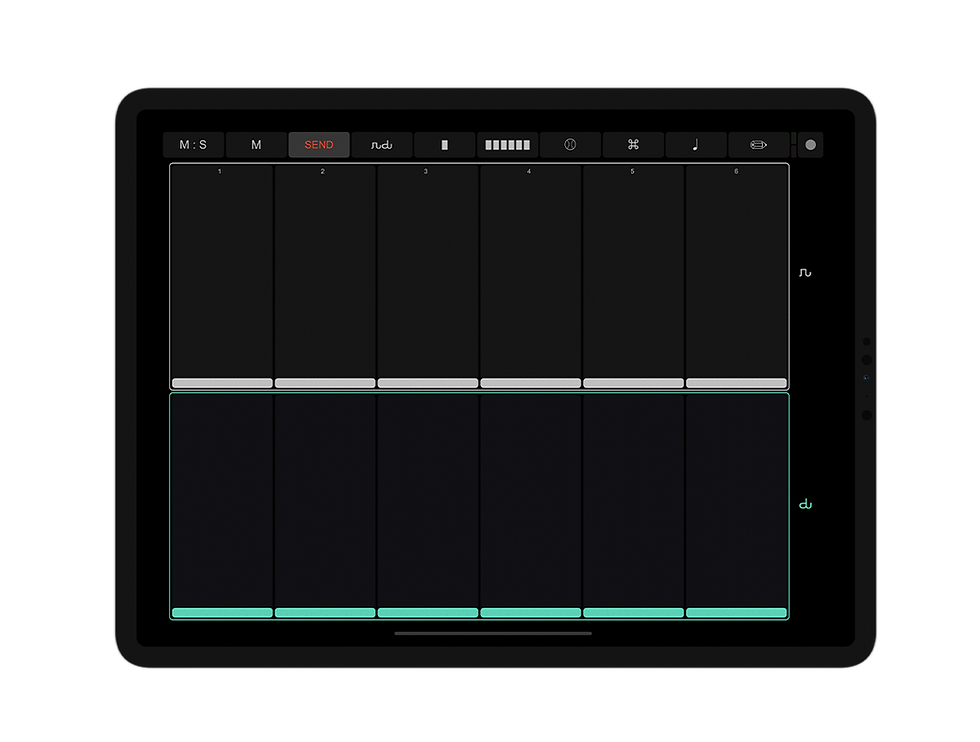Image resolution: width=980 pixels, height=742 pixels.
Task: Open the circular pause-like icon
Action: pyautogui.click(x=570, y=145)
